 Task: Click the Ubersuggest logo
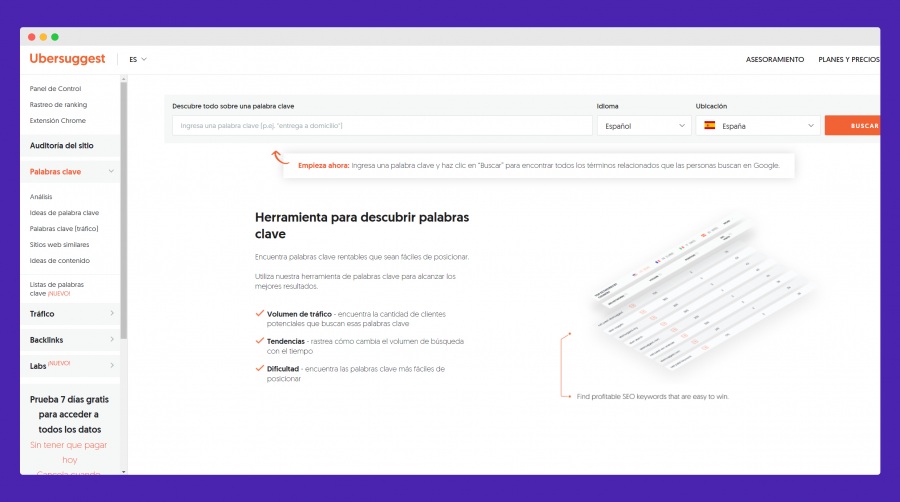[67, 59]
